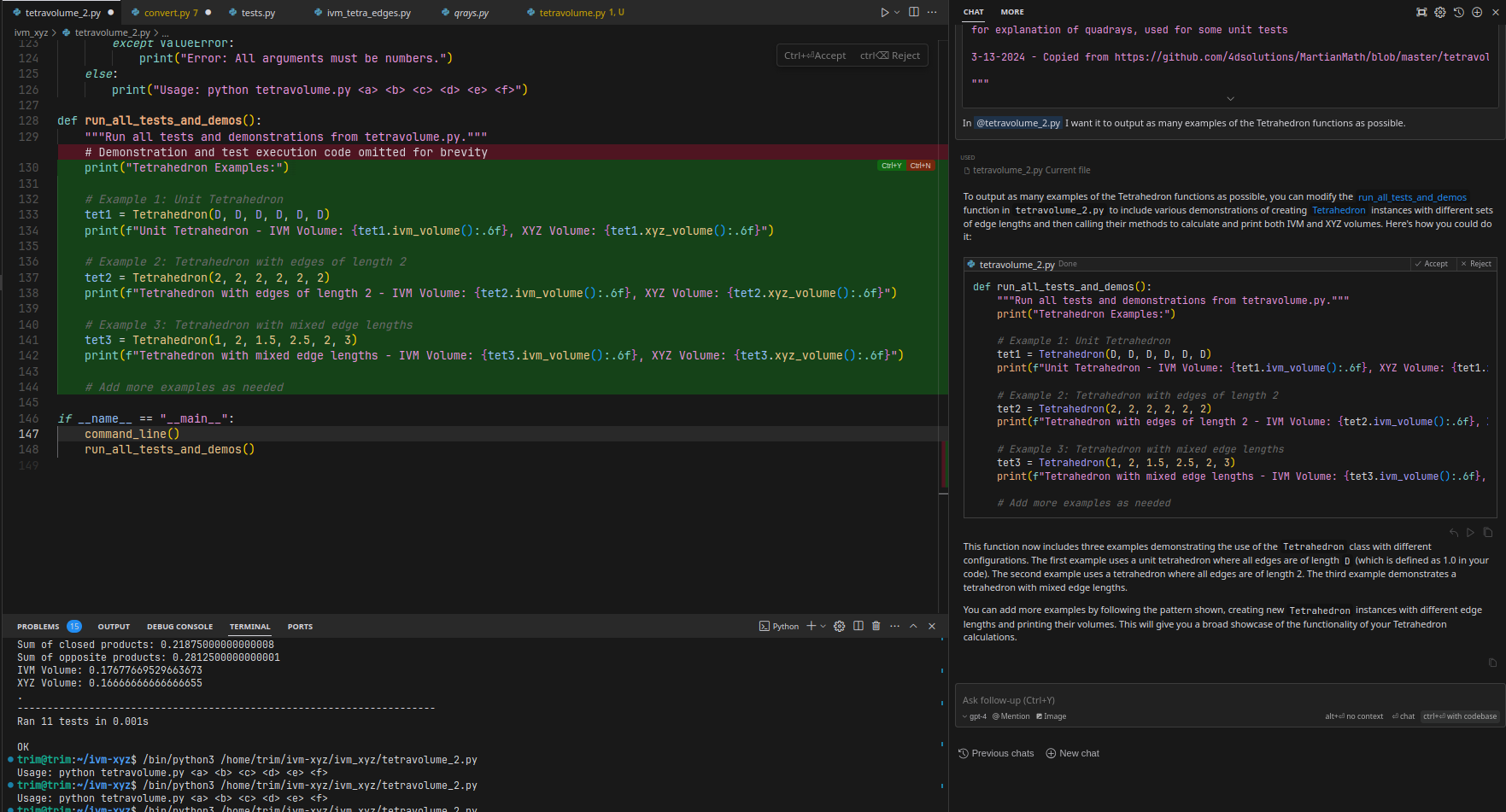1506x812 pixels.
Task: Split the editor to the right
Action: 914,12
